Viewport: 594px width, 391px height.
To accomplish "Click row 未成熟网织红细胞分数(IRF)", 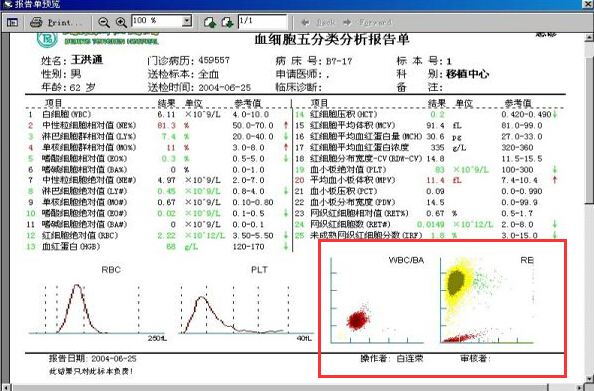I will (x=427, y=235).
